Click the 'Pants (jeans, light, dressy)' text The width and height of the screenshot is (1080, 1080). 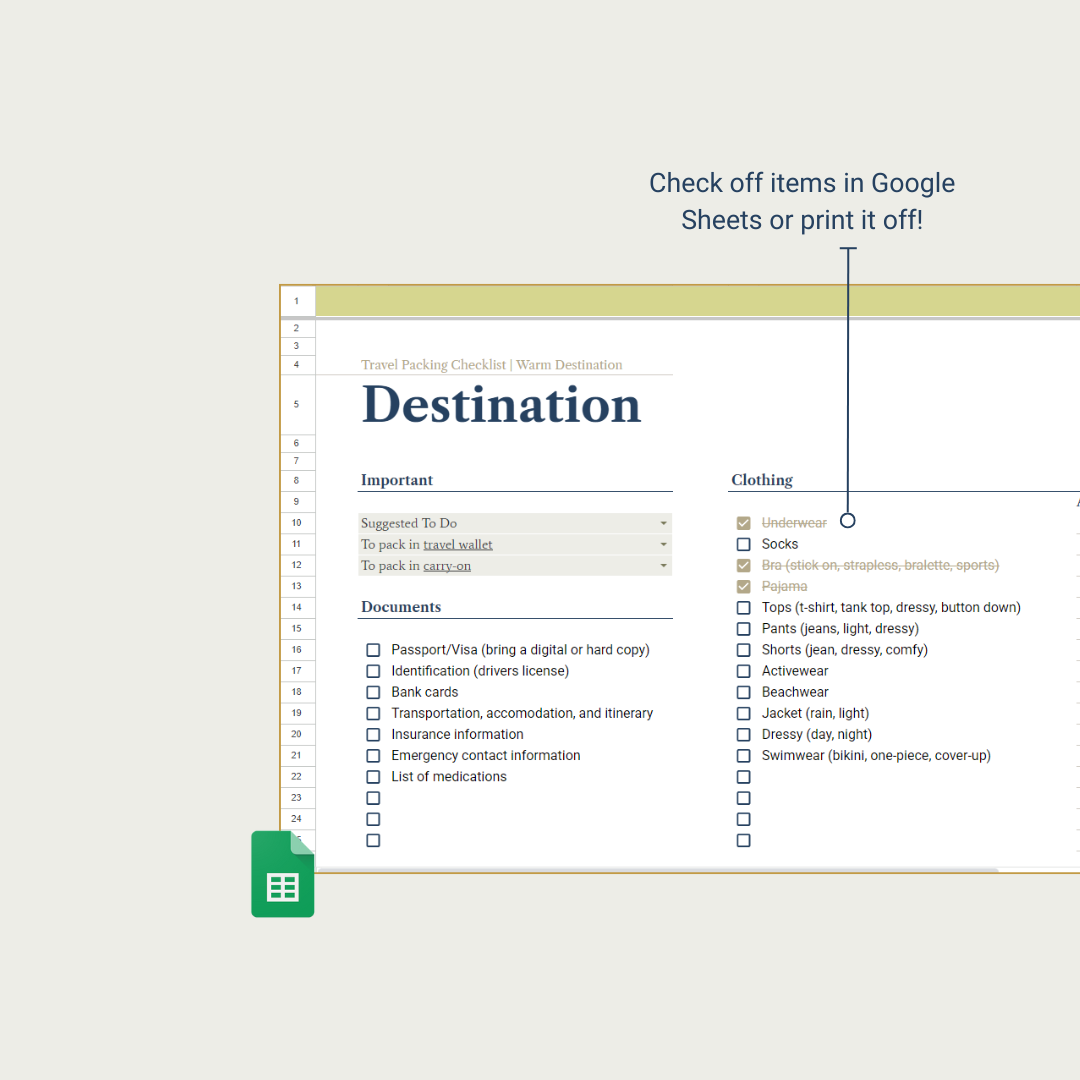[x=840, y=629]
